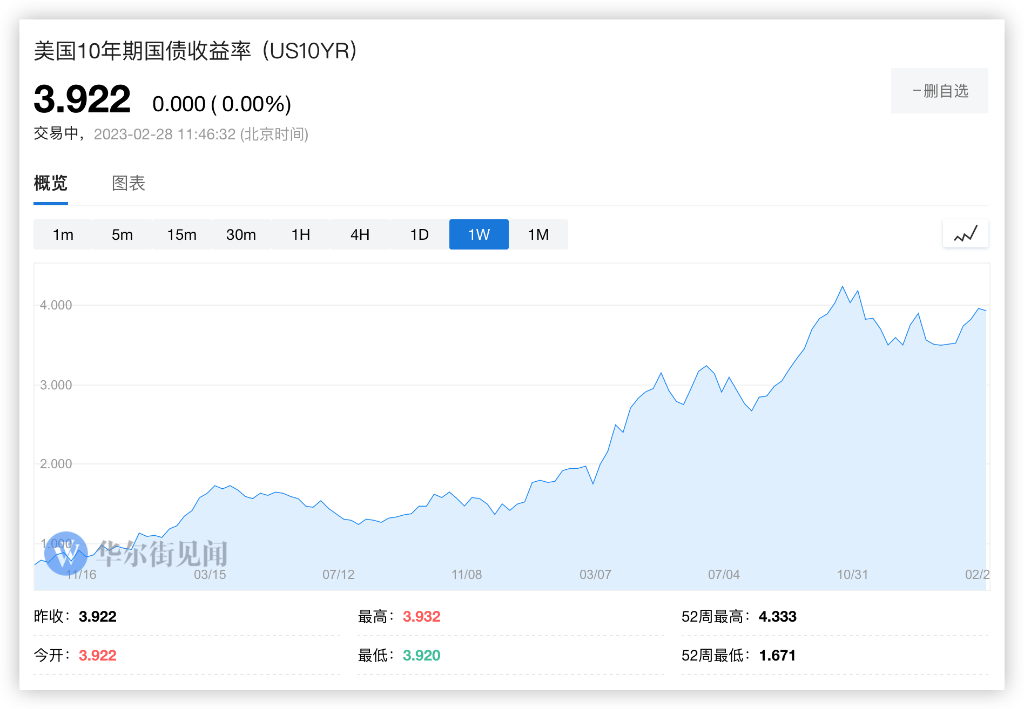Click the line chart type icon
1024x709 pixels.
965,234
